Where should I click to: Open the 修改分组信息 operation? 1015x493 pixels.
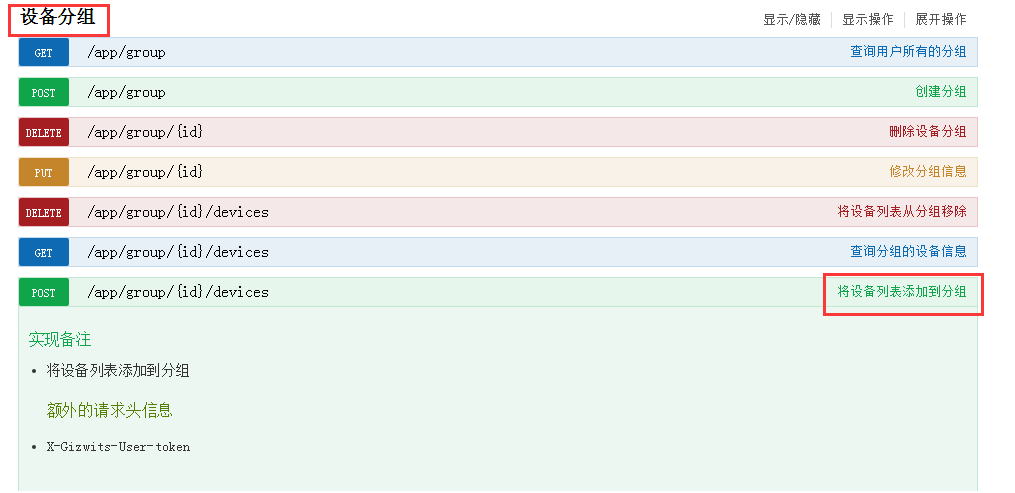pyautogui.click(x=927, y=172)
